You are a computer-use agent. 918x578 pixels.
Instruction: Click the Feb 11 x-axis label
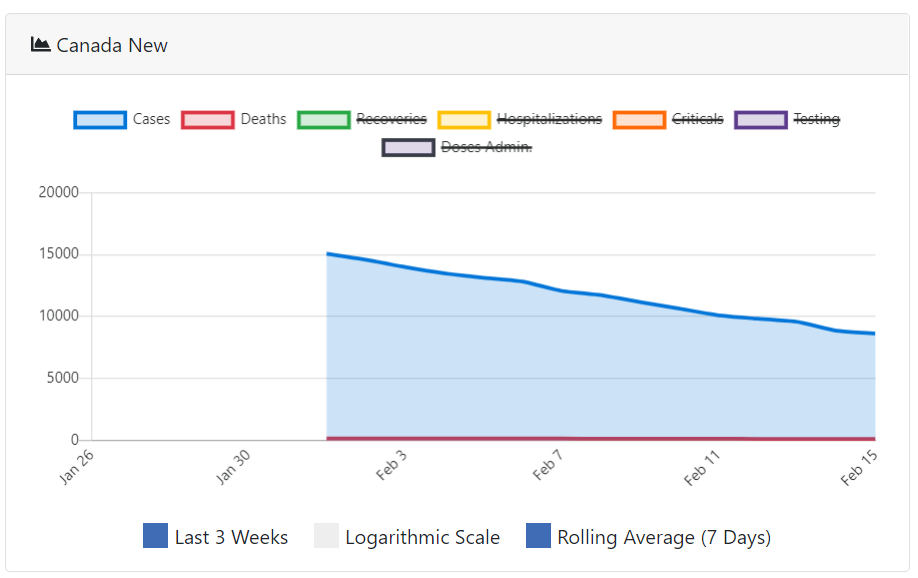point(702,467)
